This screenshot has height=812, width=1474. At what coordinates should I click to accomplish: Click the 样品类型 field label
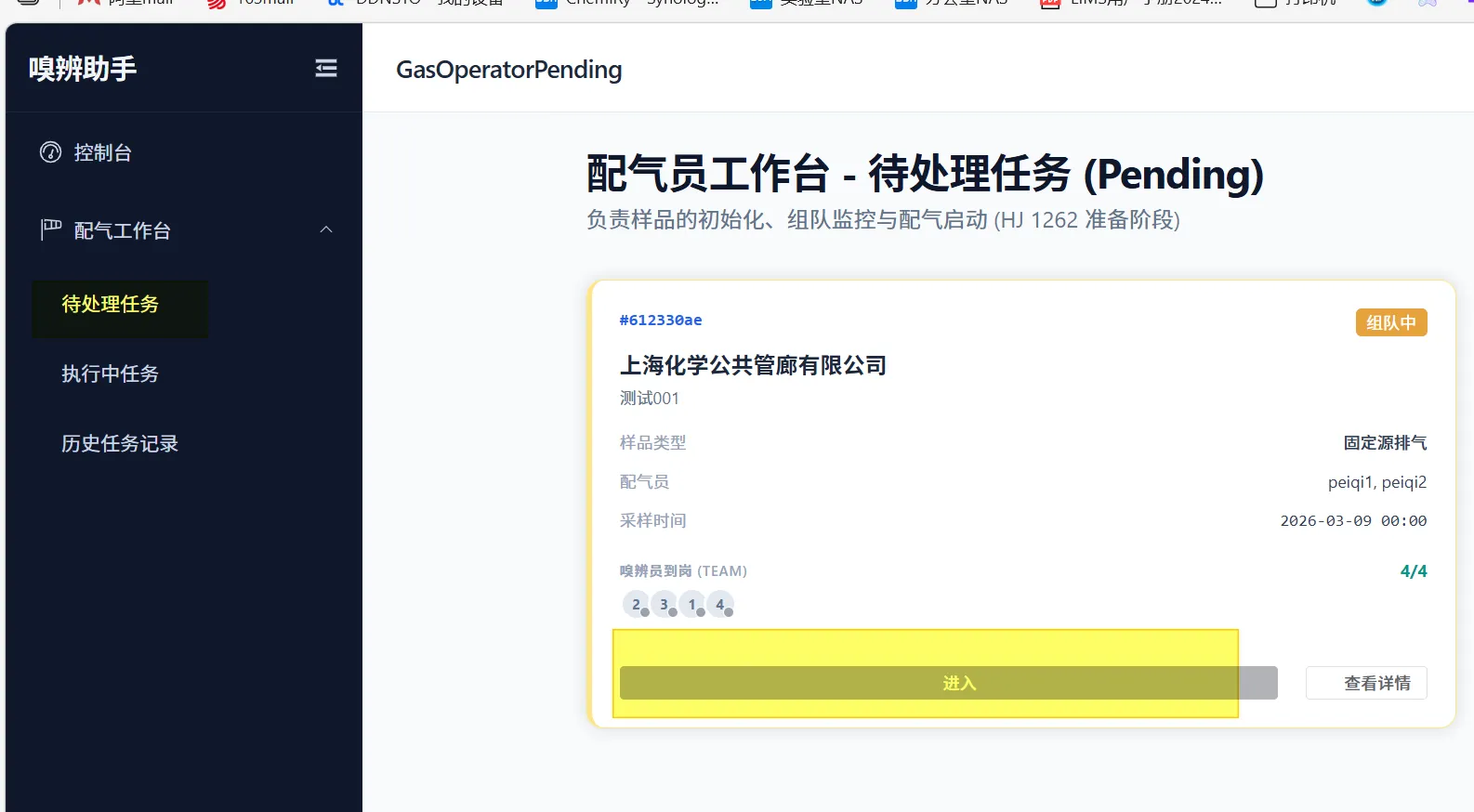(x=652, y=443)
